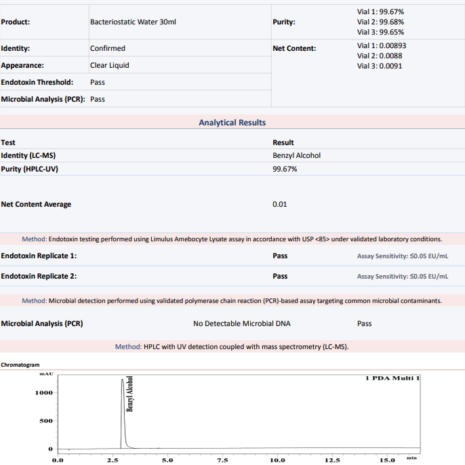The image size is (465, 465).
Task: Select the Vial 3 net content 0.0091
Action: click(379, 66)
